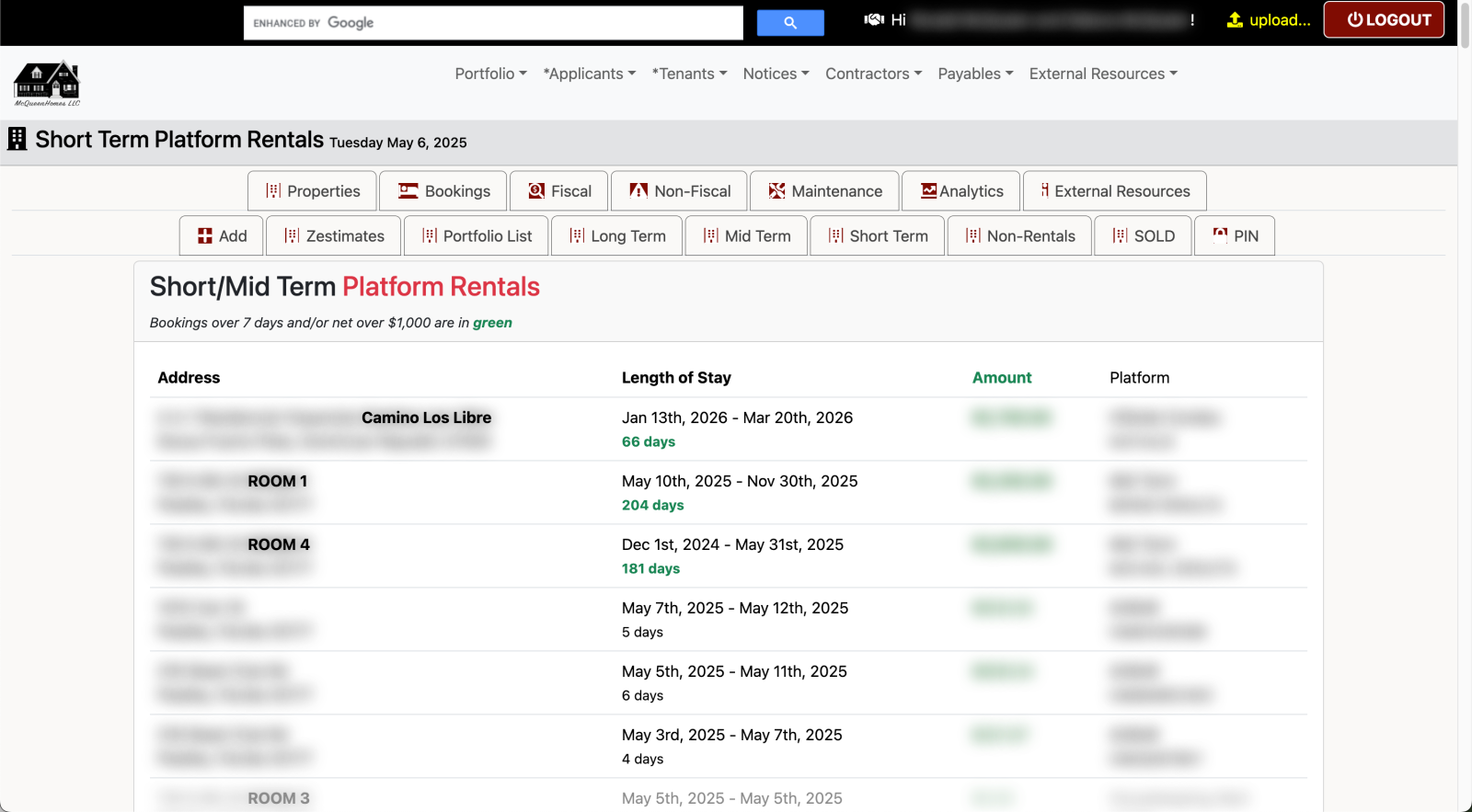Click the upload icon in top bar
The width and height of the screenshot is (1472, 812).
pyautogui.click(x=1235, y=20)
